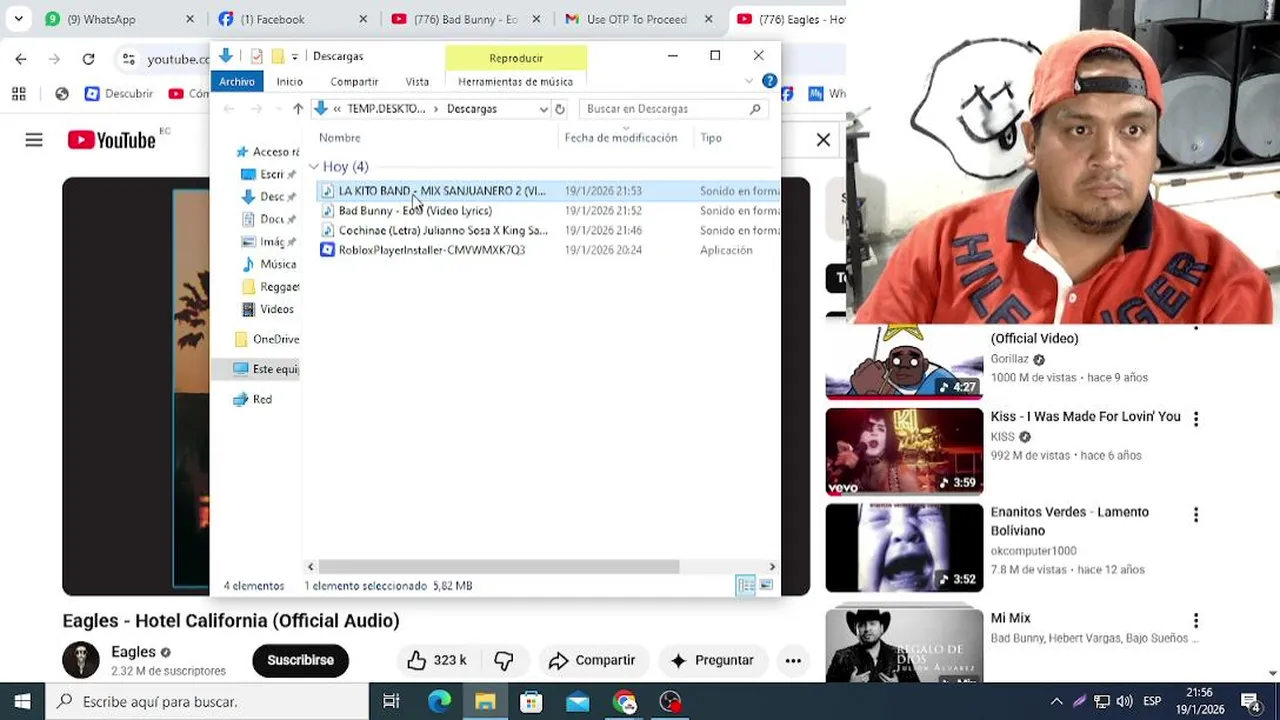Image resolution: width=1280 pixels, height=720 pixels.
Task: Switch to Vista ribbon tab
Action: (x=417, y=82)
